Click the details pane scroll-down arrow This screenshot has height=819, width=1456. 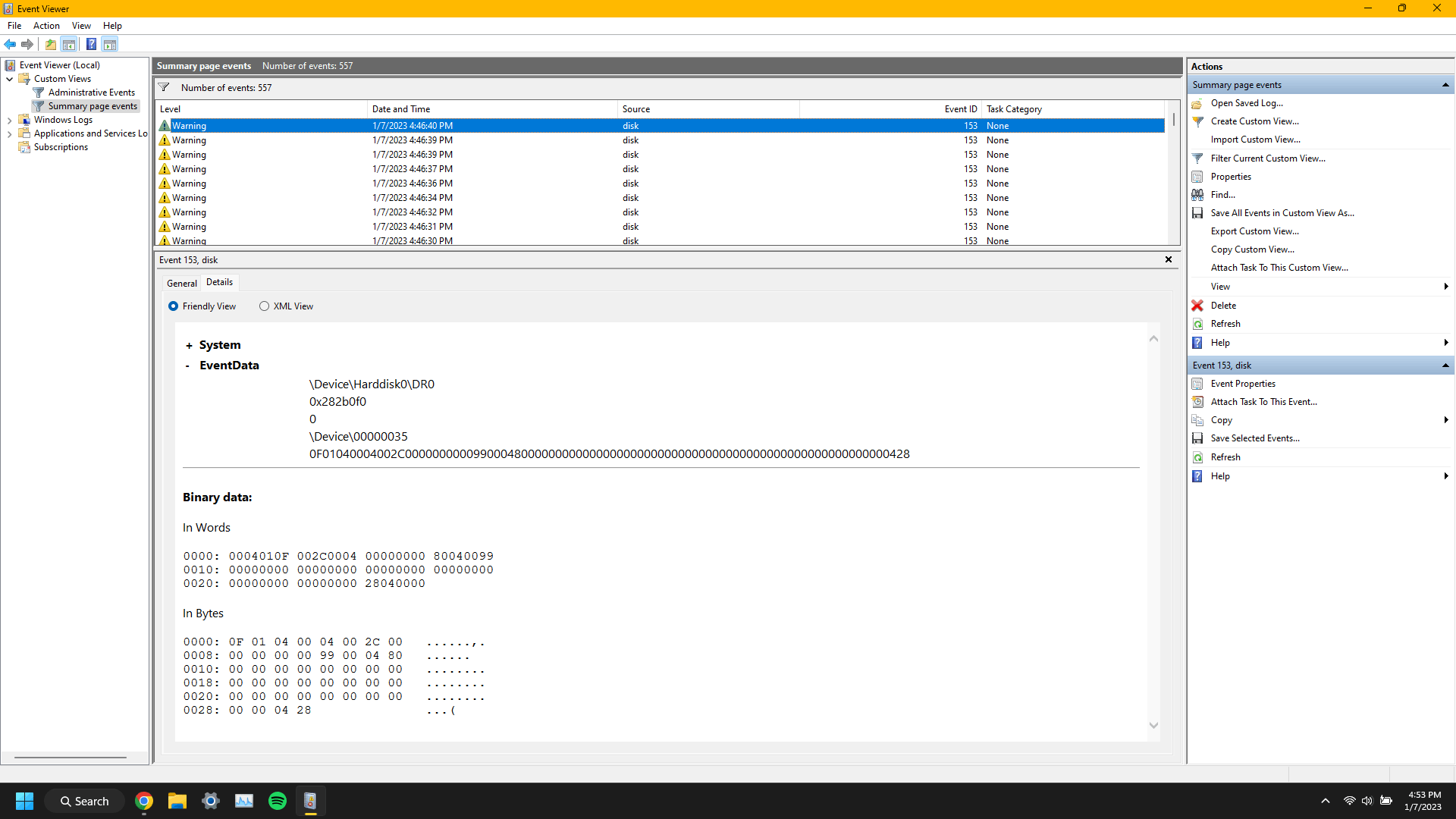[x=1153, y=726]
